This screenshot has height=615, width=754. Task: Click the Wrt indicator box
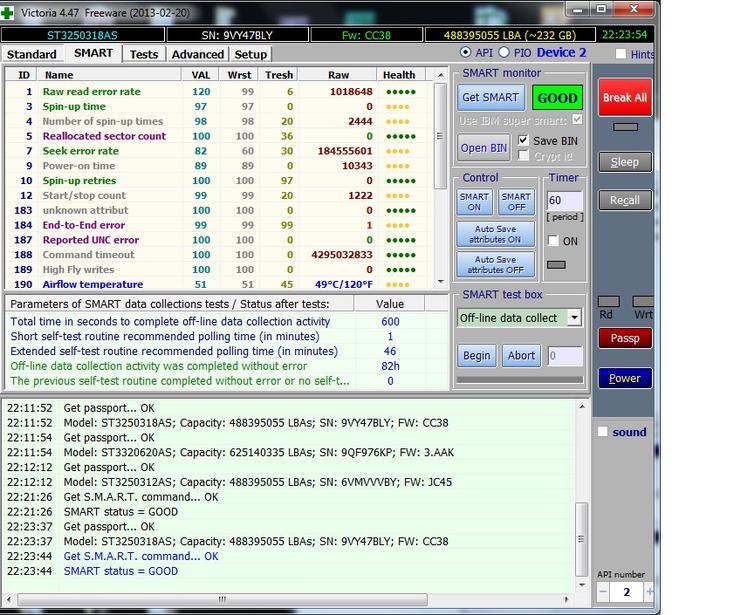(x=643, y=301)
